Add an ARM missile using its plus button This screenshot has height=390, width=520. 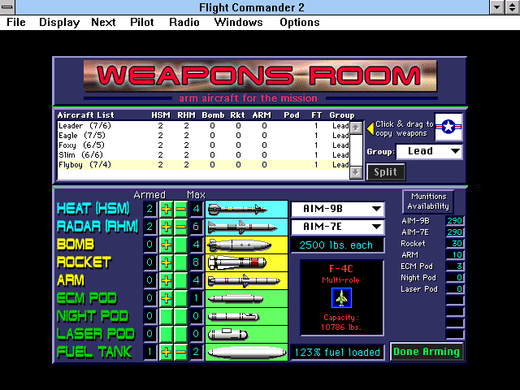(166, 280)
